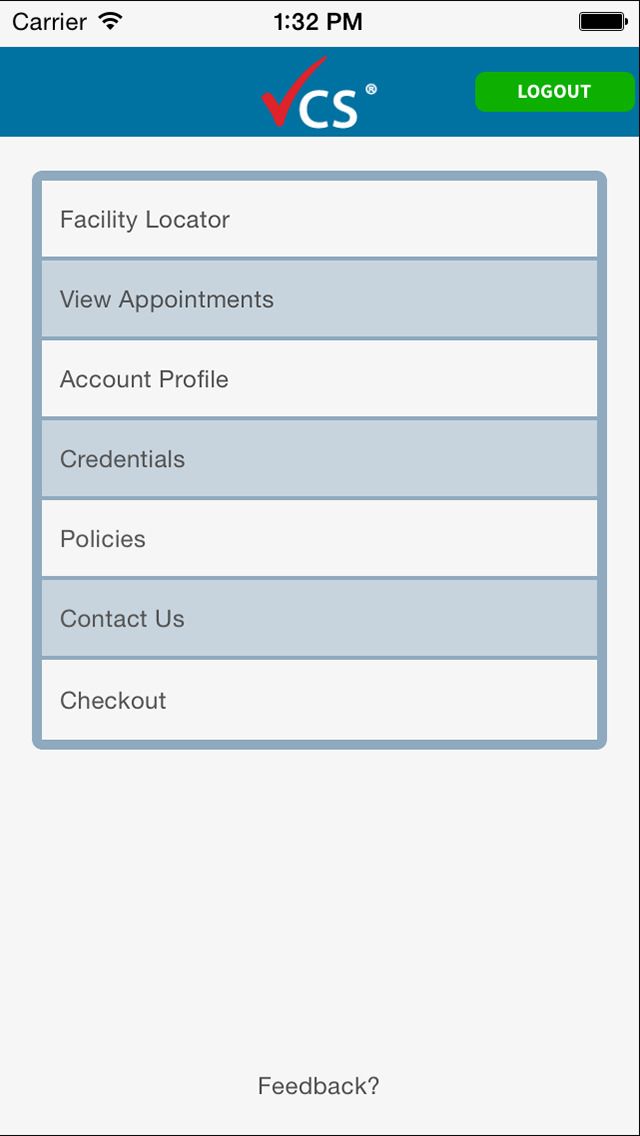Open the View Appointments menu entry

[x=320, y=298]
